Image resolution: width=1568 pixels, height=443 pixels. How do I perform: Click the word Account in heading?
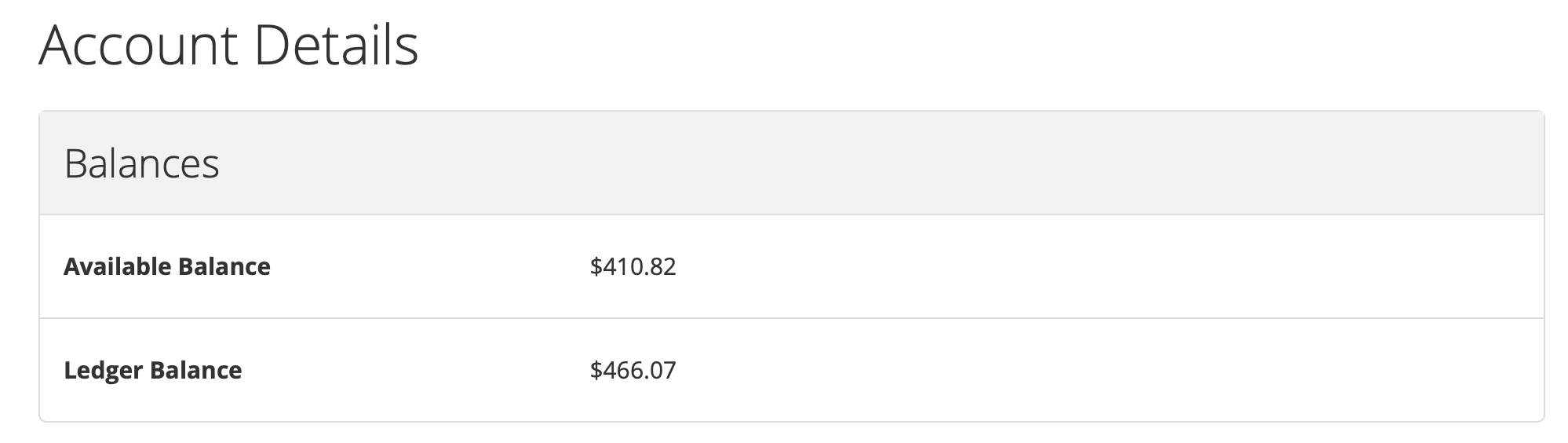[138, 46]
